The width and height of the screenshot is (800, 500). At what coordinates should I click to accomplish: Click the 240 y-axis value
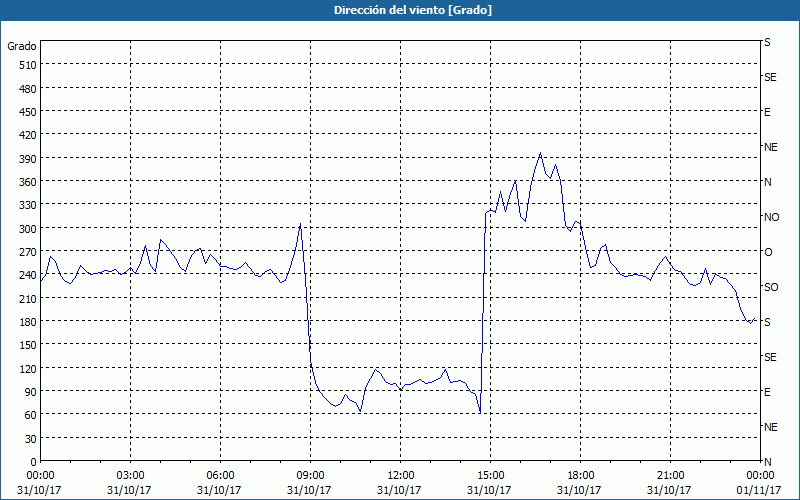click(x=28, y=274)
